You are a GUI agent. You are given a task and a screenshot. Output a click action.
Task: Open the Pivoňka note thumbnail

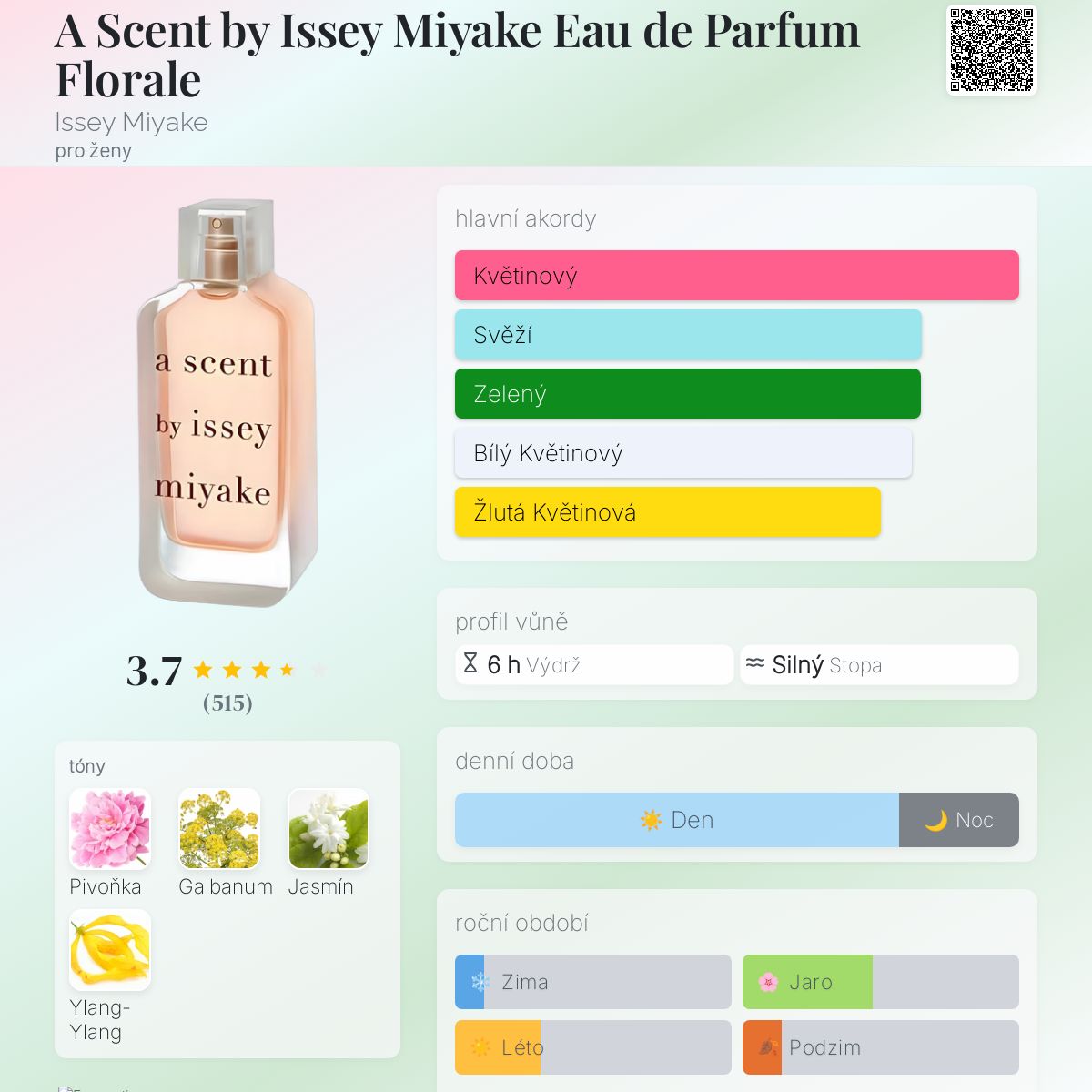tap(110, 828)
